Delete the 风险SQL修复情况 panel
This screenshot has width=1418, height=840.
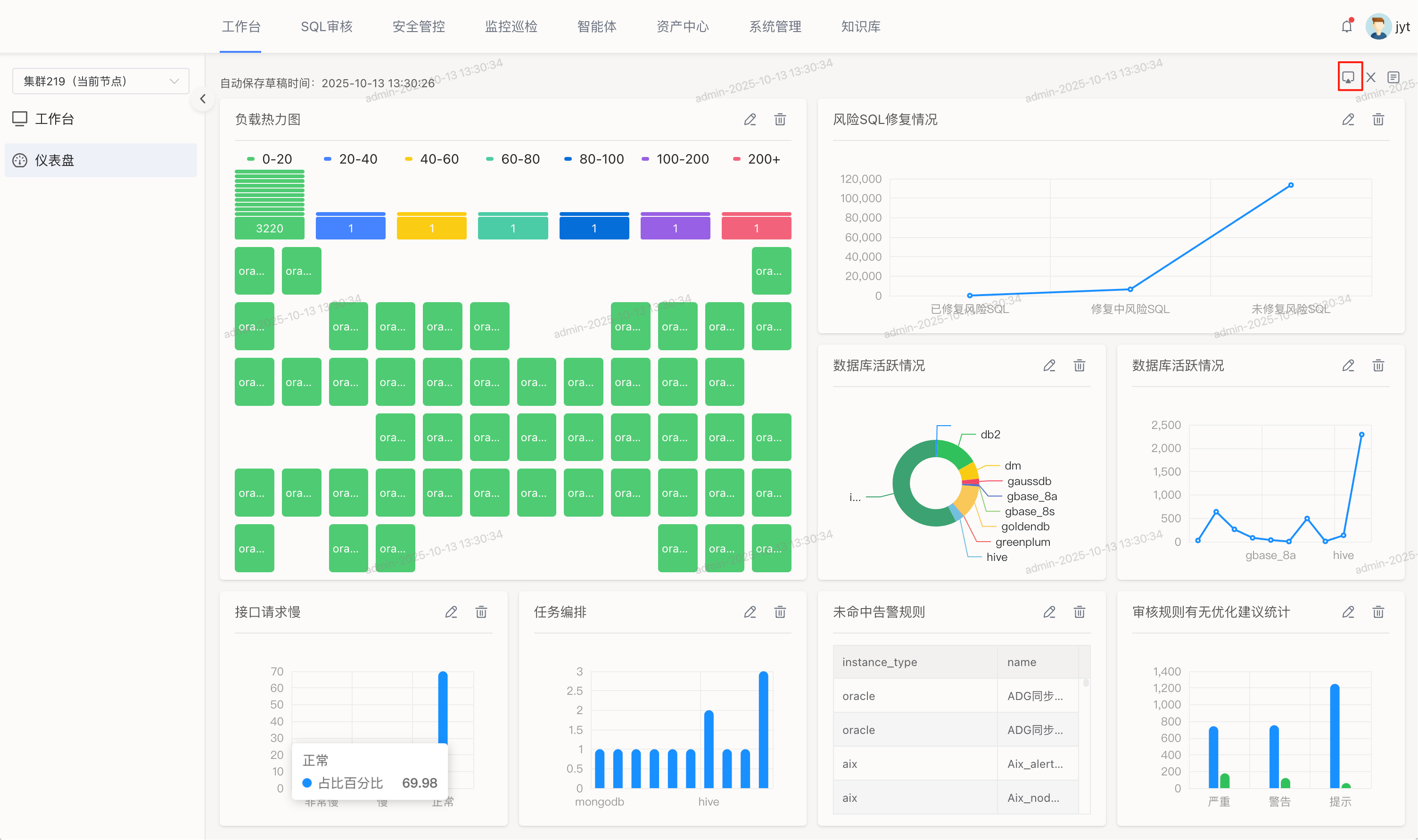pos(1378,119)
